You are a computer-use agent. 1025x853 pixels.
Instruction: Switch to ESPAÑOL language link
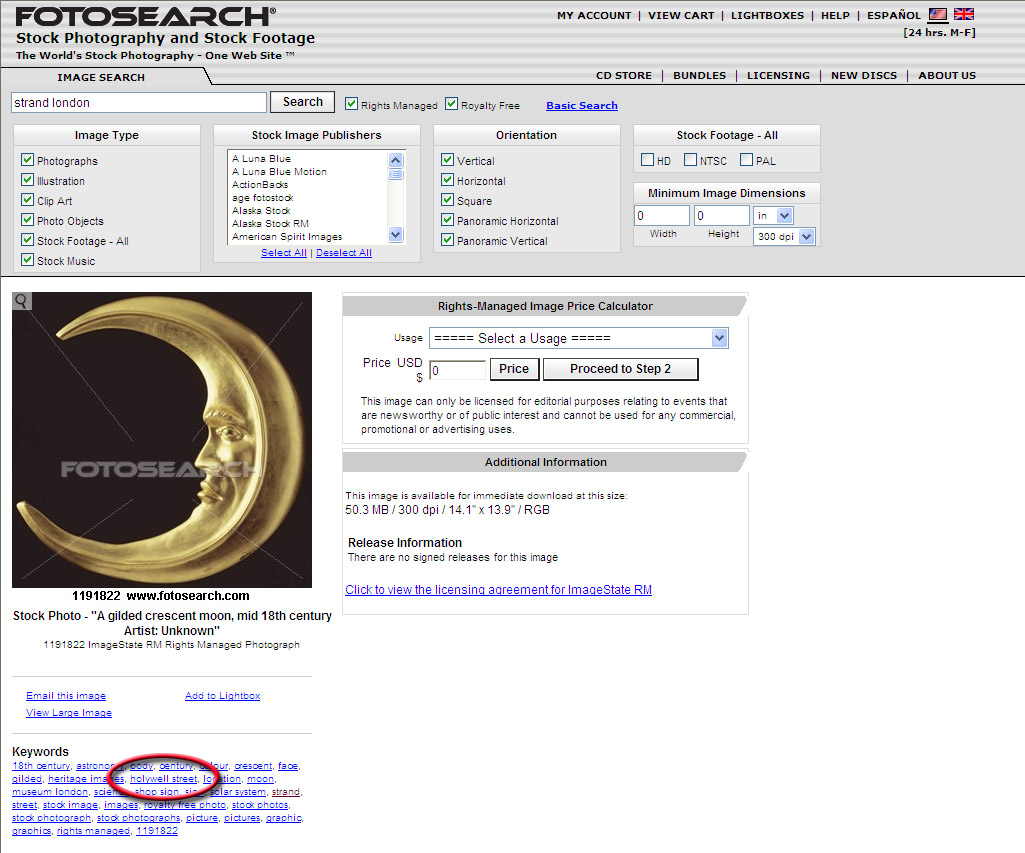(x=894, y=15)
